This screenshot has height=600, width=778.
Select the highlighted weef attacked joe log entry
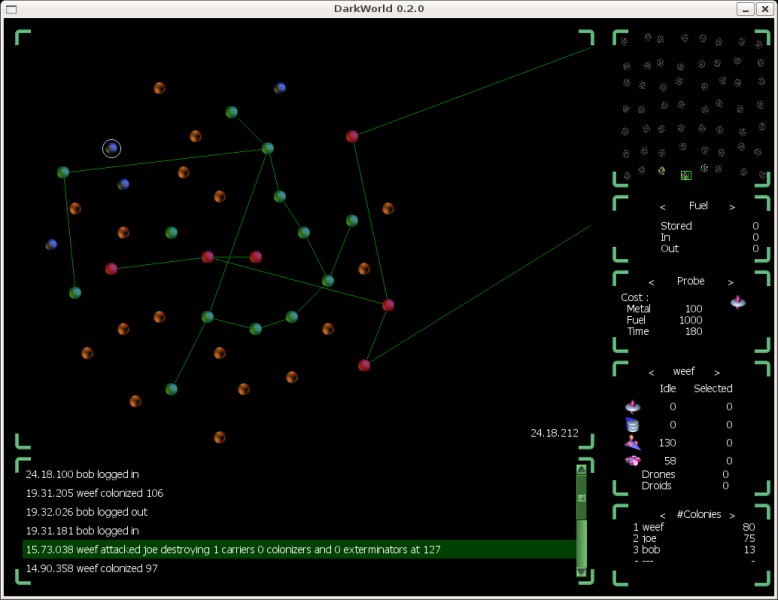tap(298, 550)
